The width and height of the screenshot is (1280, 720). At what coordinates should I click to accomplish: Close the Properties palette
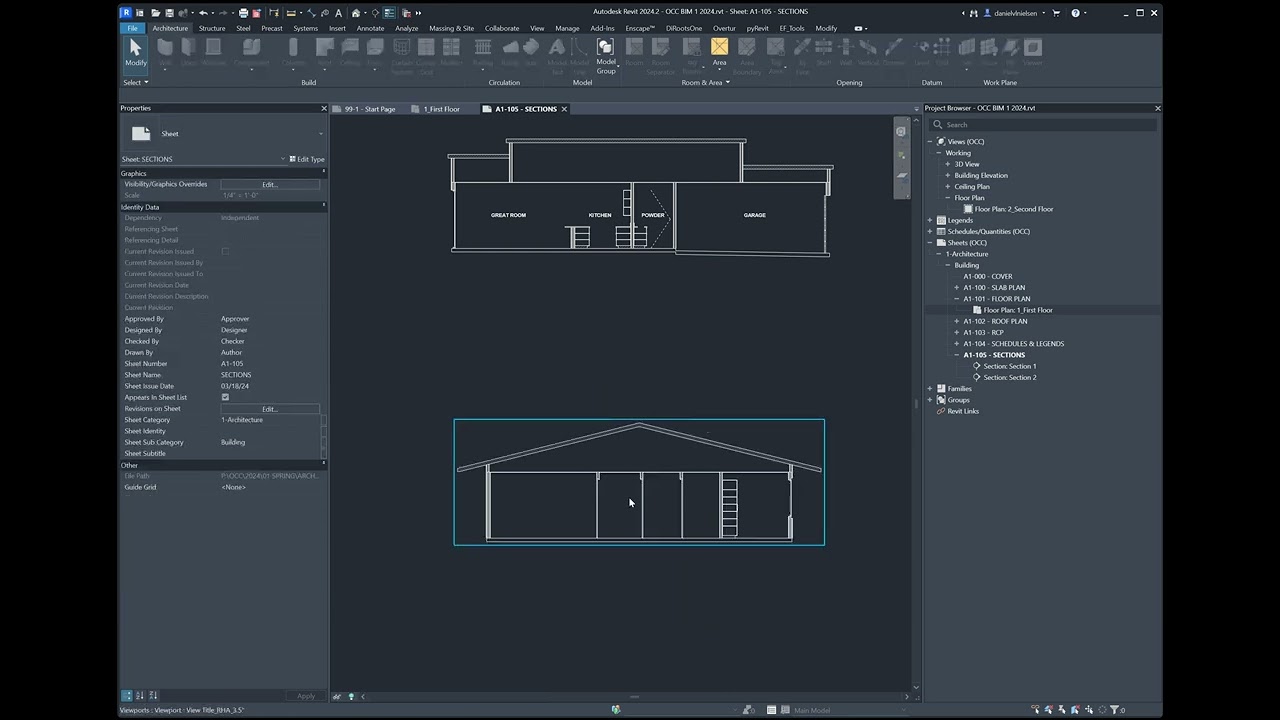tap(324, 108)
